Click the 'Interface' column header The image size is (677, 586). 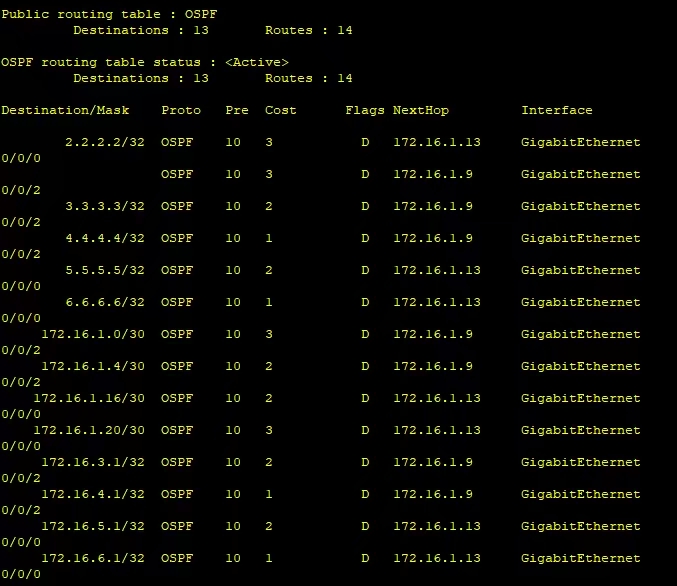pyautogui.click(x=557, y=111)
